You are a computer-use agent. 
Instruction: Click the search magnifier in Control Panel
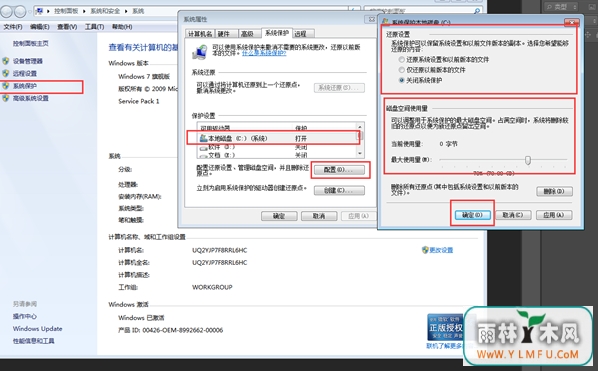coord(477,11)
